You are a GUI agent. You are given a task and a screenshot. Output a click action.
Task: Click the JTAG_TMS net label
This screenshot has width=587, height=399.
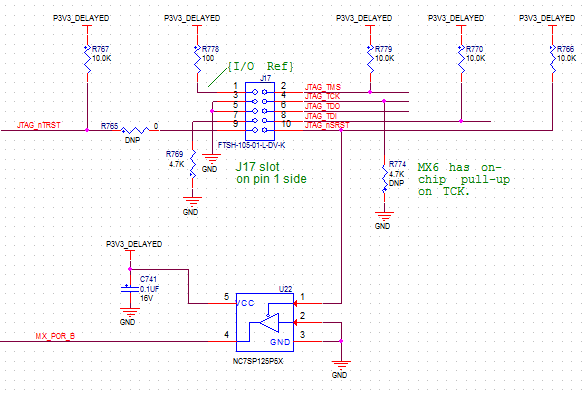point(323,87)
